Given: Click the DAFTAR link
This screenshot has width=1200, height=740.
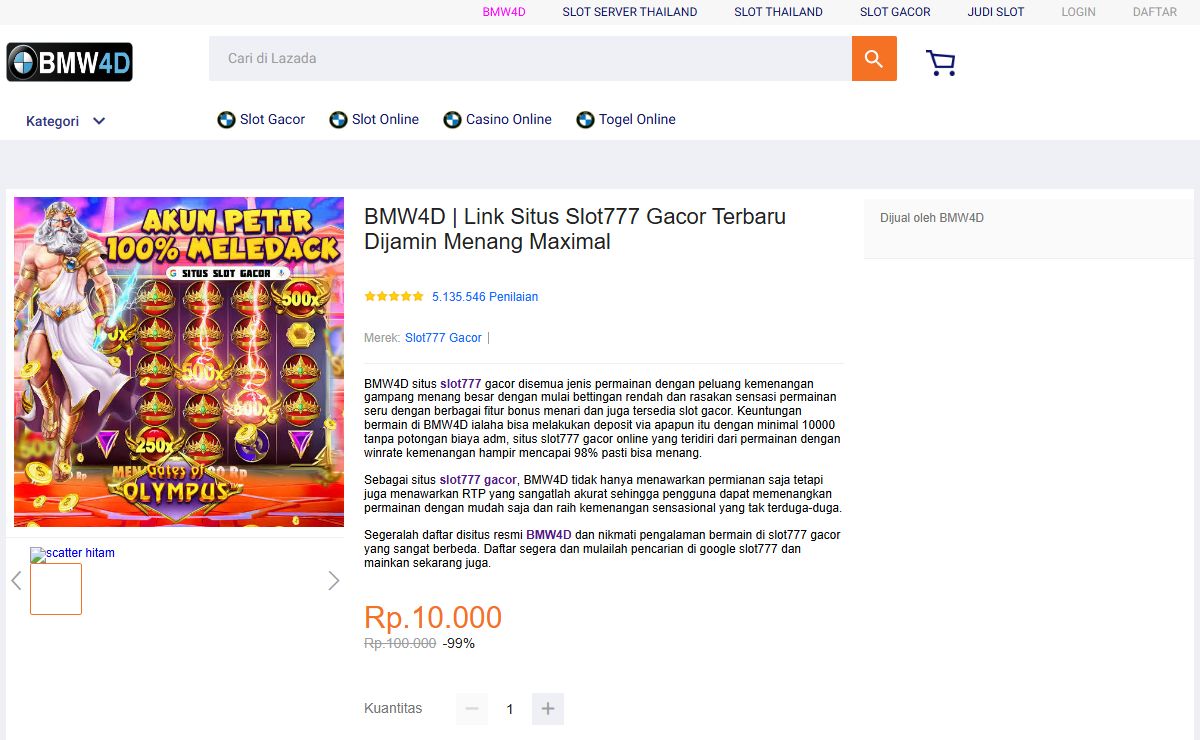Looking at the screenshot, I should tap(1154, 12).
